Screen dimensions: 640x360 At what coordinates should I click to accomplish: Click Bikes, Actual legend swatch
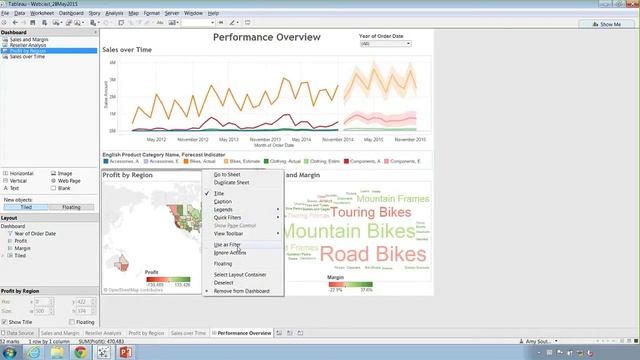186,161
